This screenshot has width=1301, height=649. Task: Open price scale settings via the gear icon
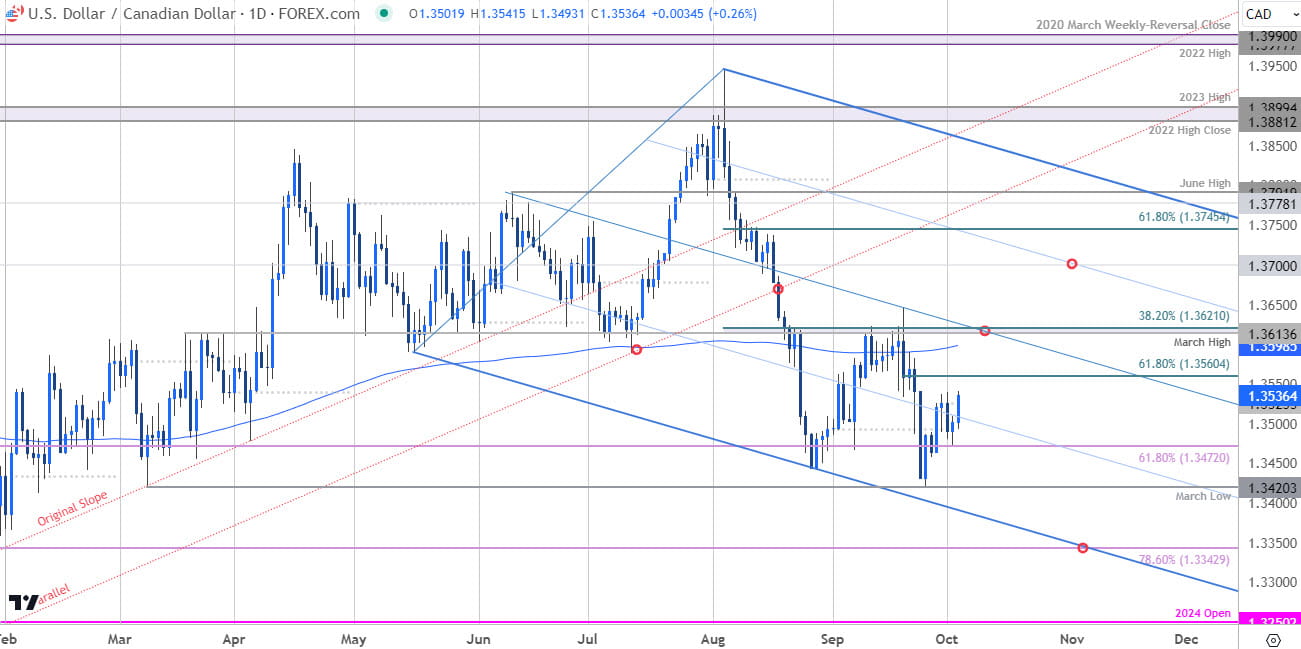tap(1272, 640)
